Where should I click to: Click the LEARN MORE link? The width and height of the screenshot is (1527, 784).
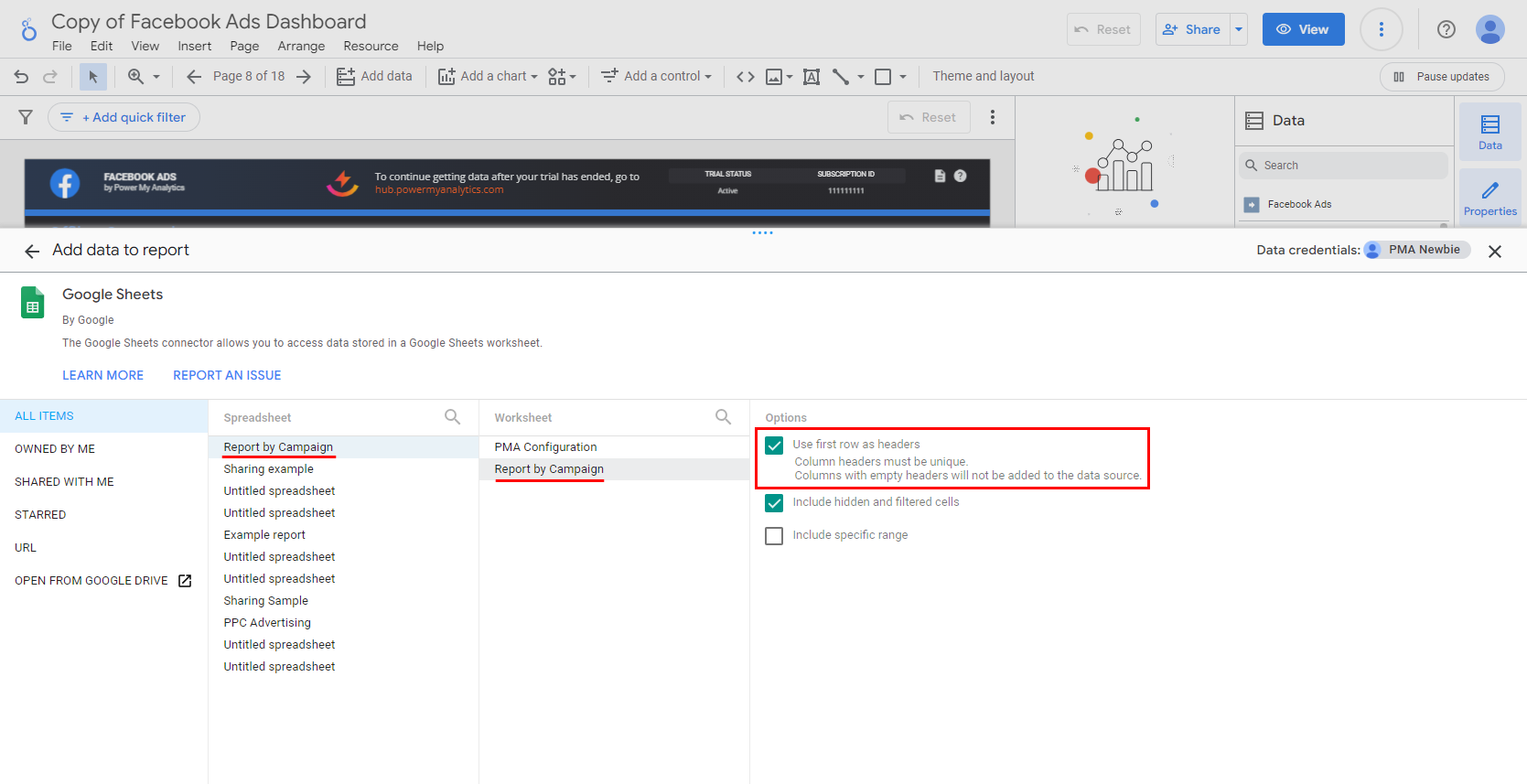pyautogui.click(x=102, y=375)
